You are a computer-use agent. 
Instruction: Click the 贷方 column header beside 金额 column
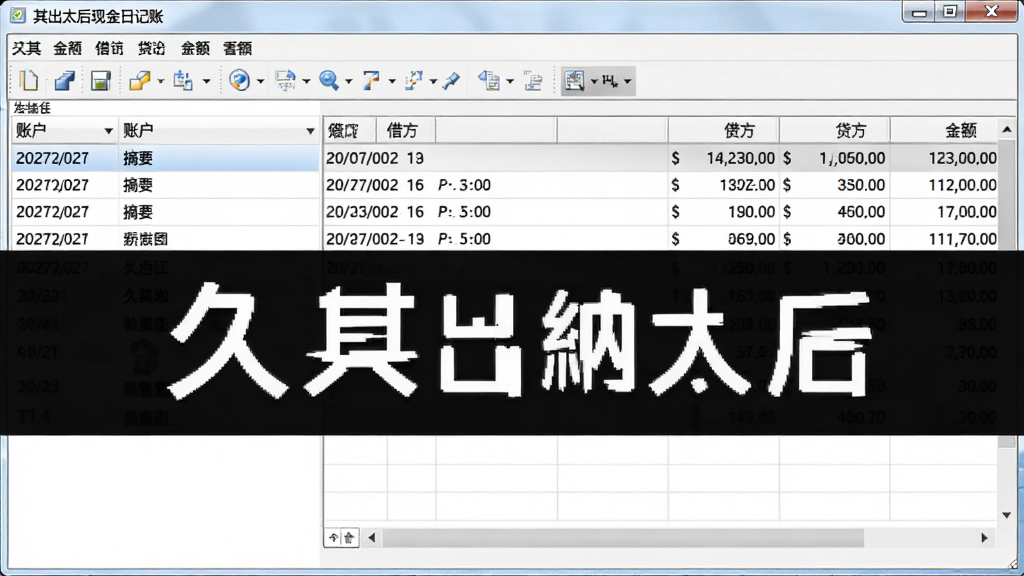coord(835,131)
